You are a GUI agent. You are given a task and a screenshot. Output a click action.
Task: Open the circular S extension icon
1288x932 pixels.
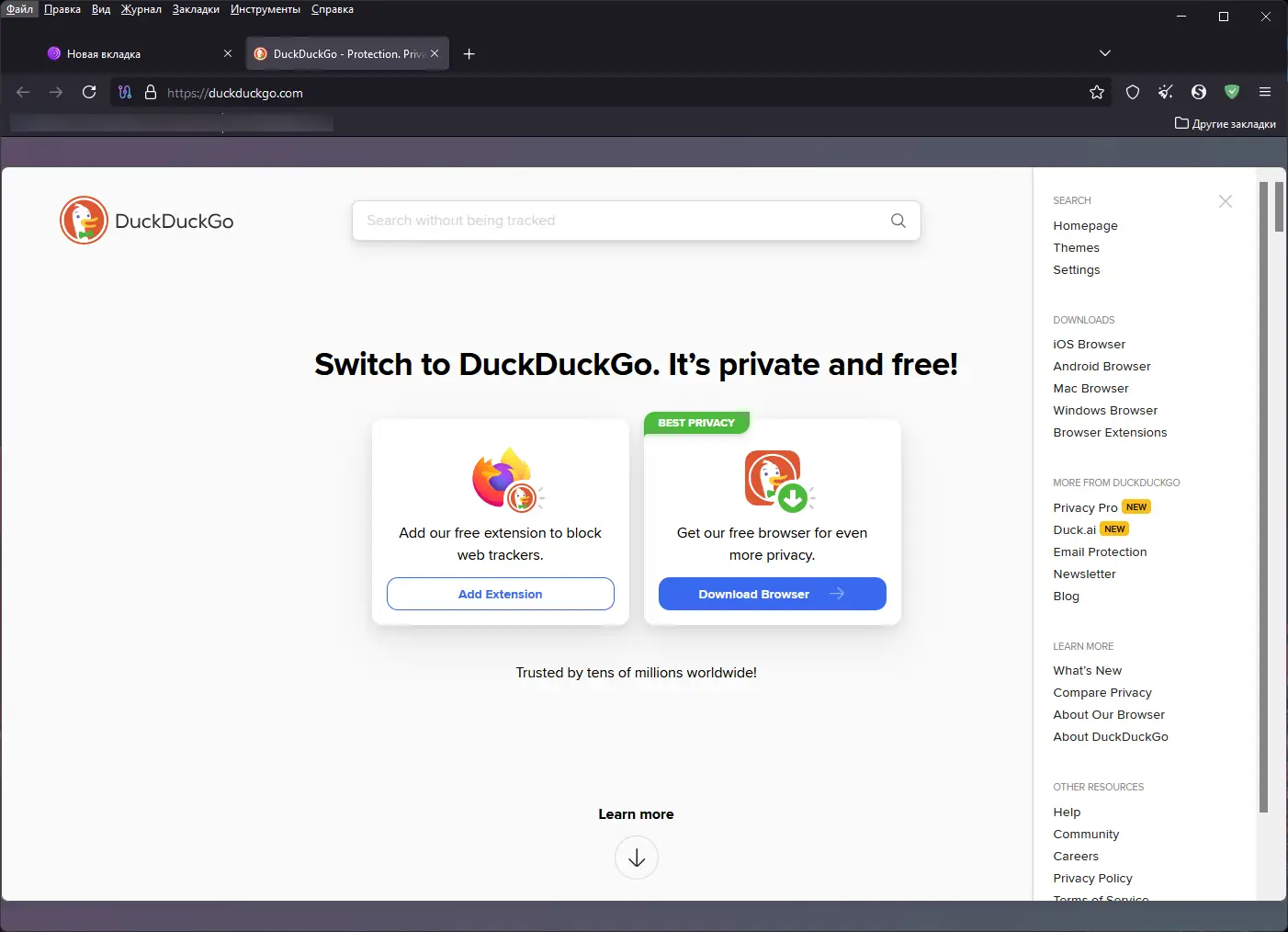(x=1199, y=92)
